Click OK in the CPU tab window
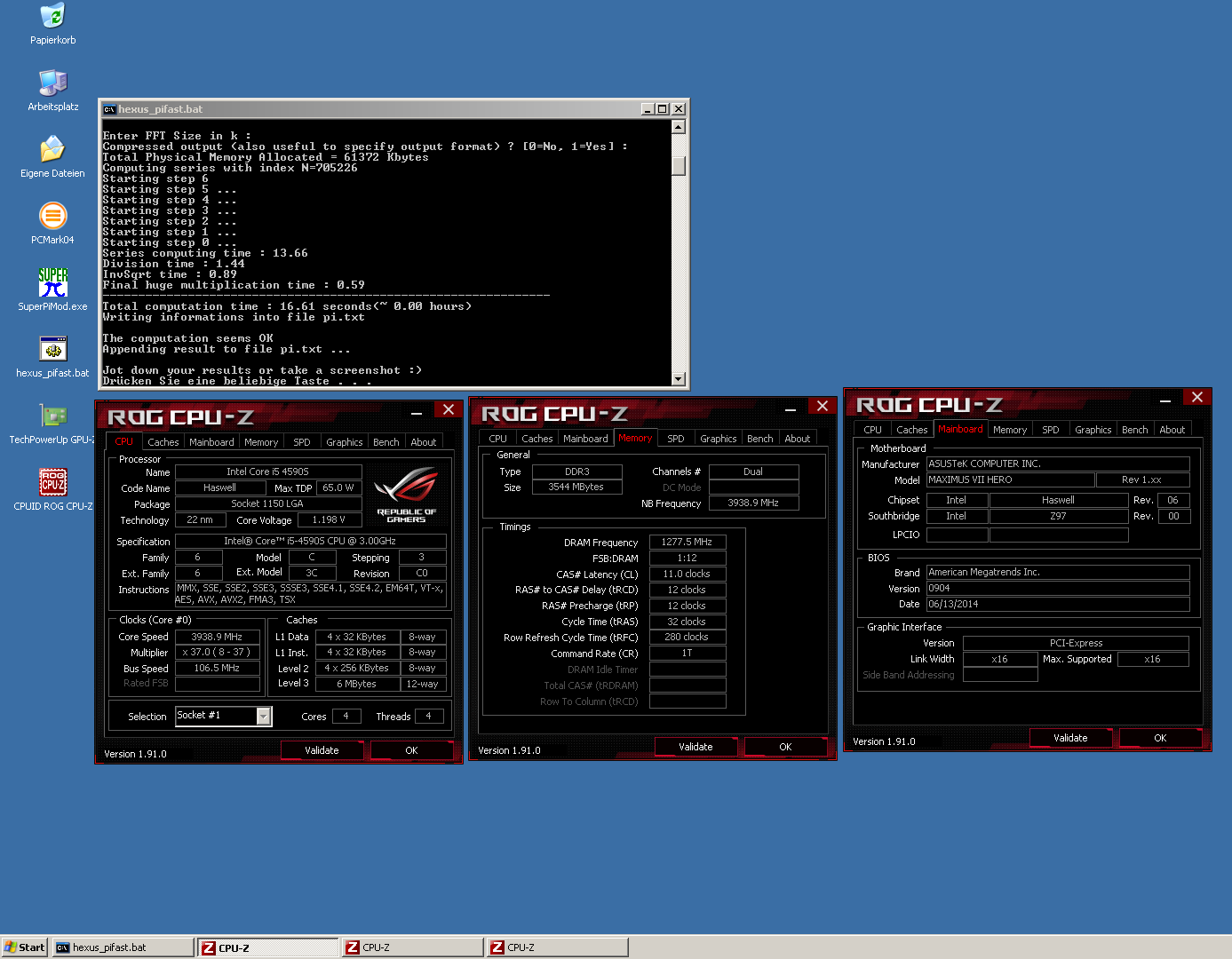 (x=411, y=750)
